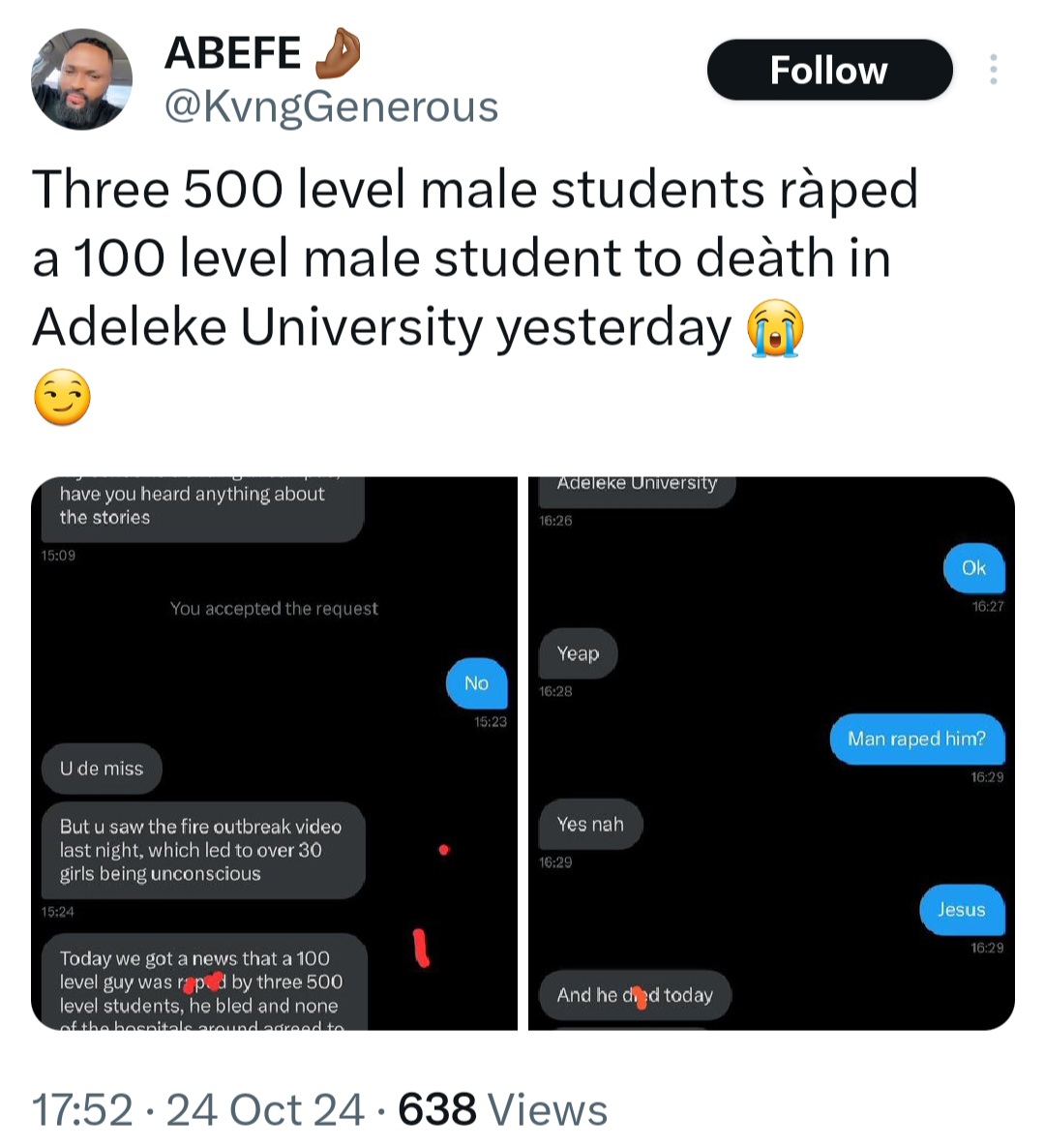Click the blue "Ok" chat bubble
Viewport: 1045px width, 1148px height.
pos(973,568)
